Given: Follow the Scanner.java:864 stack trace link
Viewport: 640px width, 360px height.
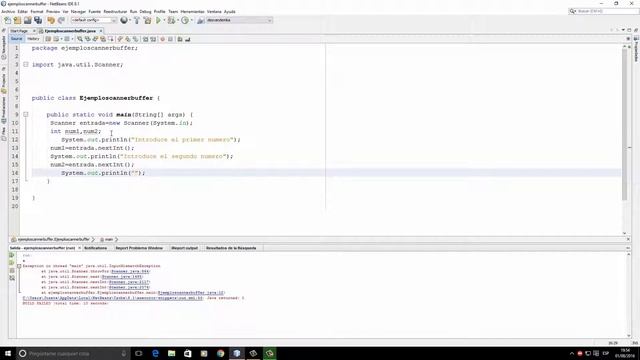Looking at the screenshot, I should [130, 271].
